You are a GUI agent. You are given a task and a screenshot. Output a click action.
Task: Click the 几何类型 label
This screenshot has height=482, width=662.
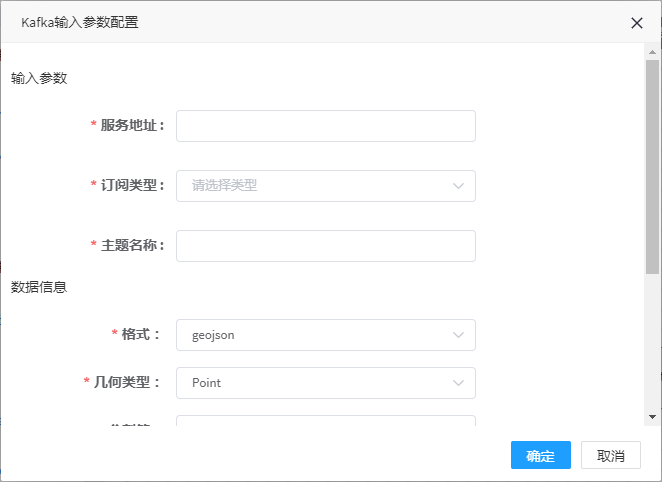(127, 382)
